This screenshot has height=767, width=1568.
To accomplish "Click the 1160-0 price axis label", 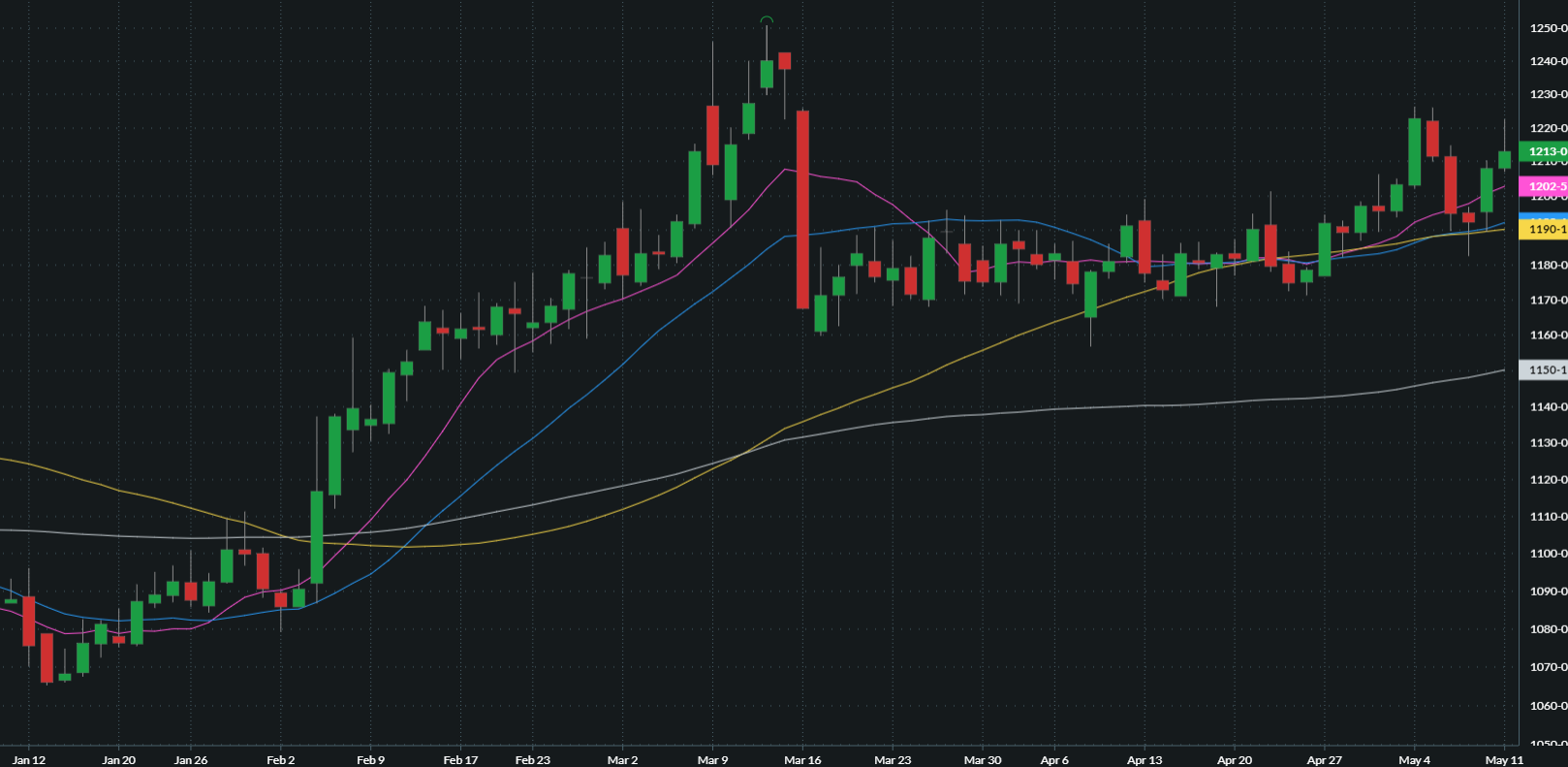I will 1548,335.
